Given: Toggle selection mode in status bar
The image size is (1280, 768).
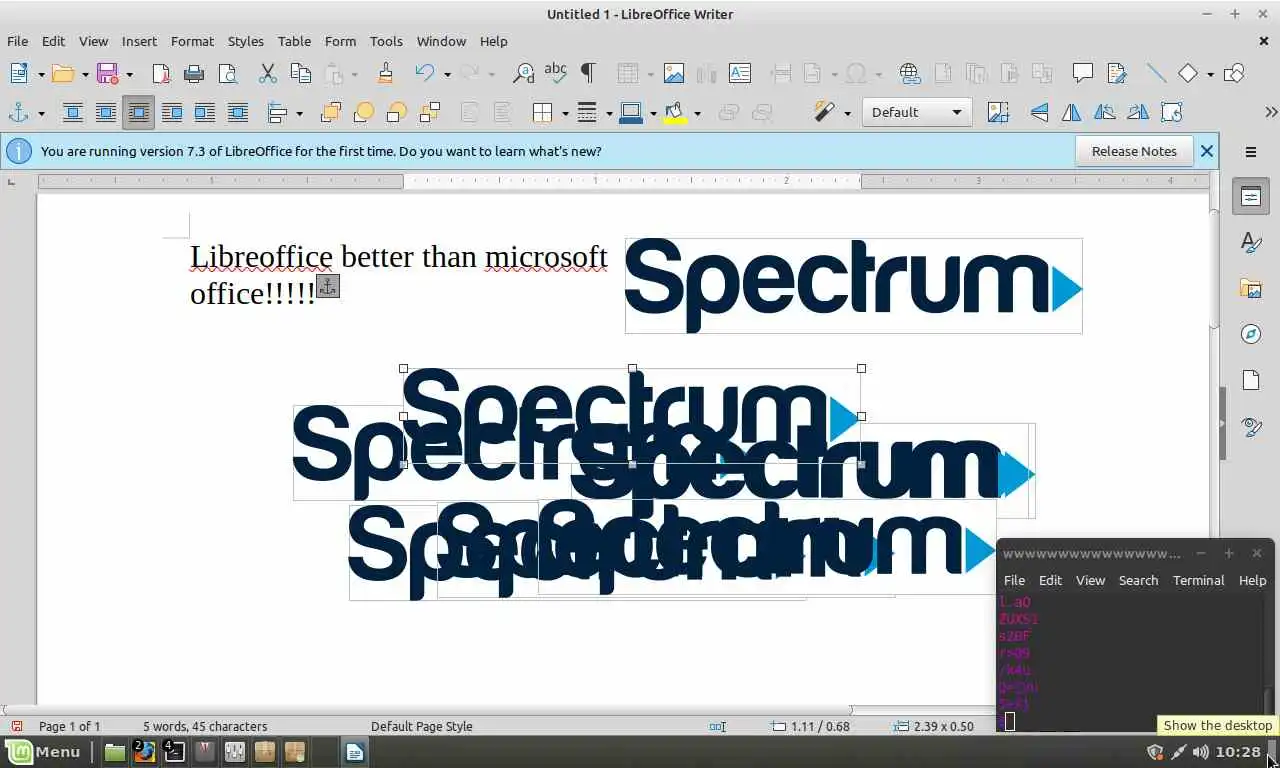Looking at the screenshot, I should [x=718, y=726].
